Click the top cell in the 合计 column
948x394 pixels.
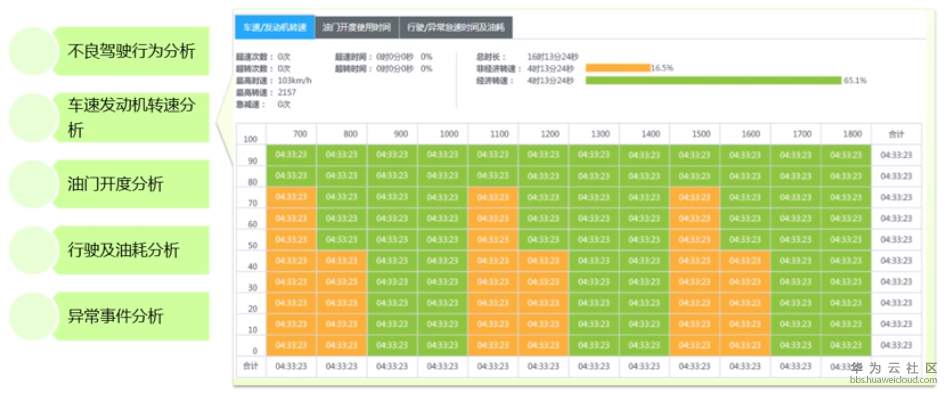[x=897, y=155]
